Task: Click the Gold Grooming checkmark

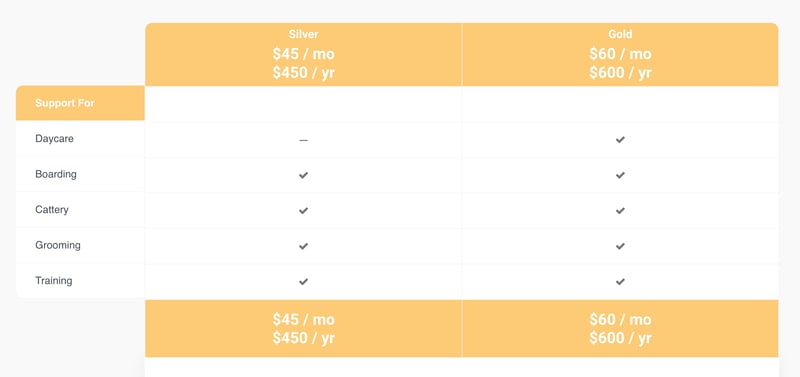Action: pyautogui.click(x=620, y=246)
